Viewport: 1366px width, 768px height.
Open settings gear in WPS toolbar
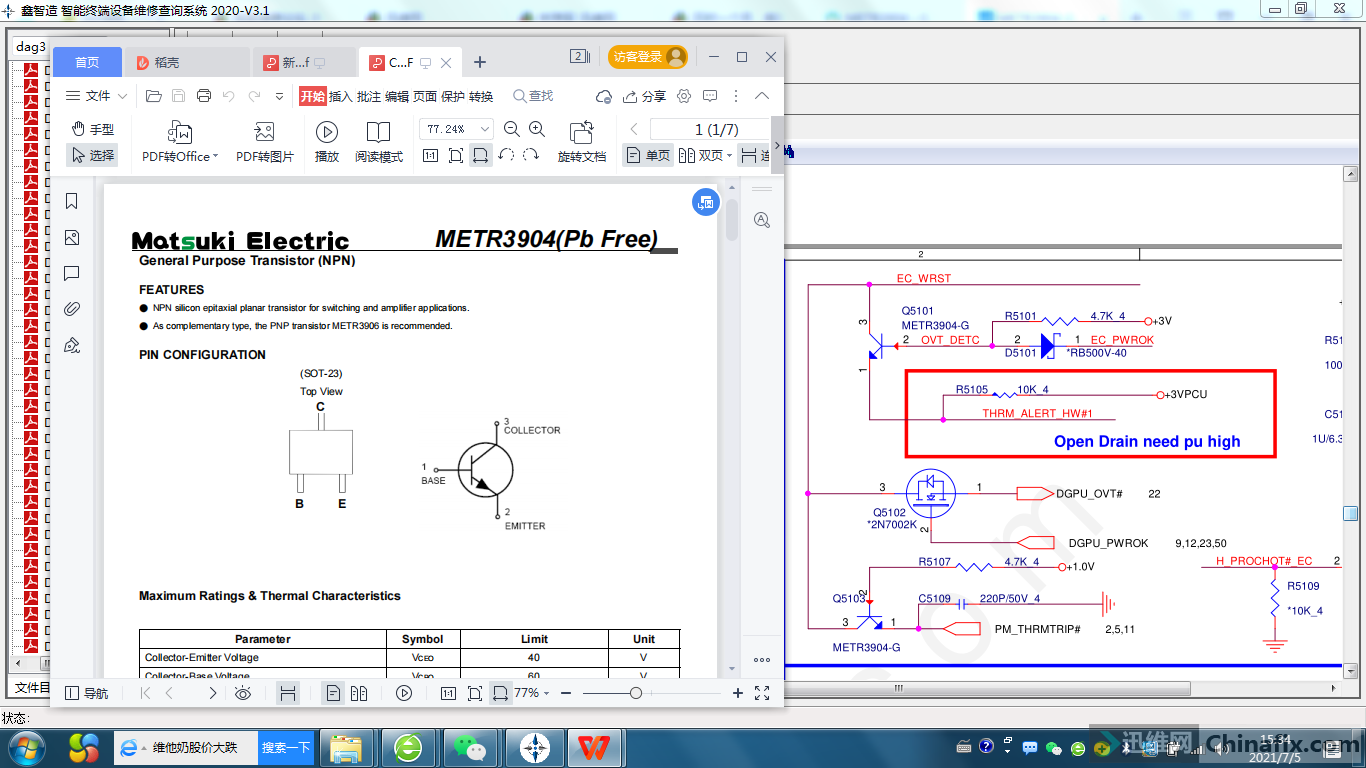pyautogui.click(x=684, y=96)
